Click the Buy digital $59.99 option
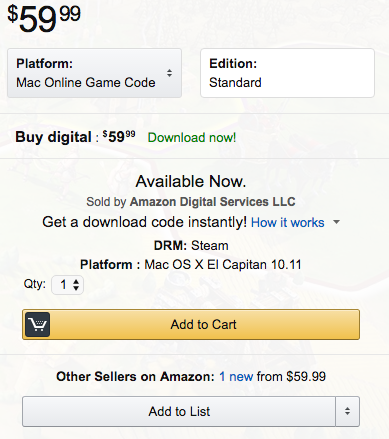The image size is (389, 439). coord(75,137)
